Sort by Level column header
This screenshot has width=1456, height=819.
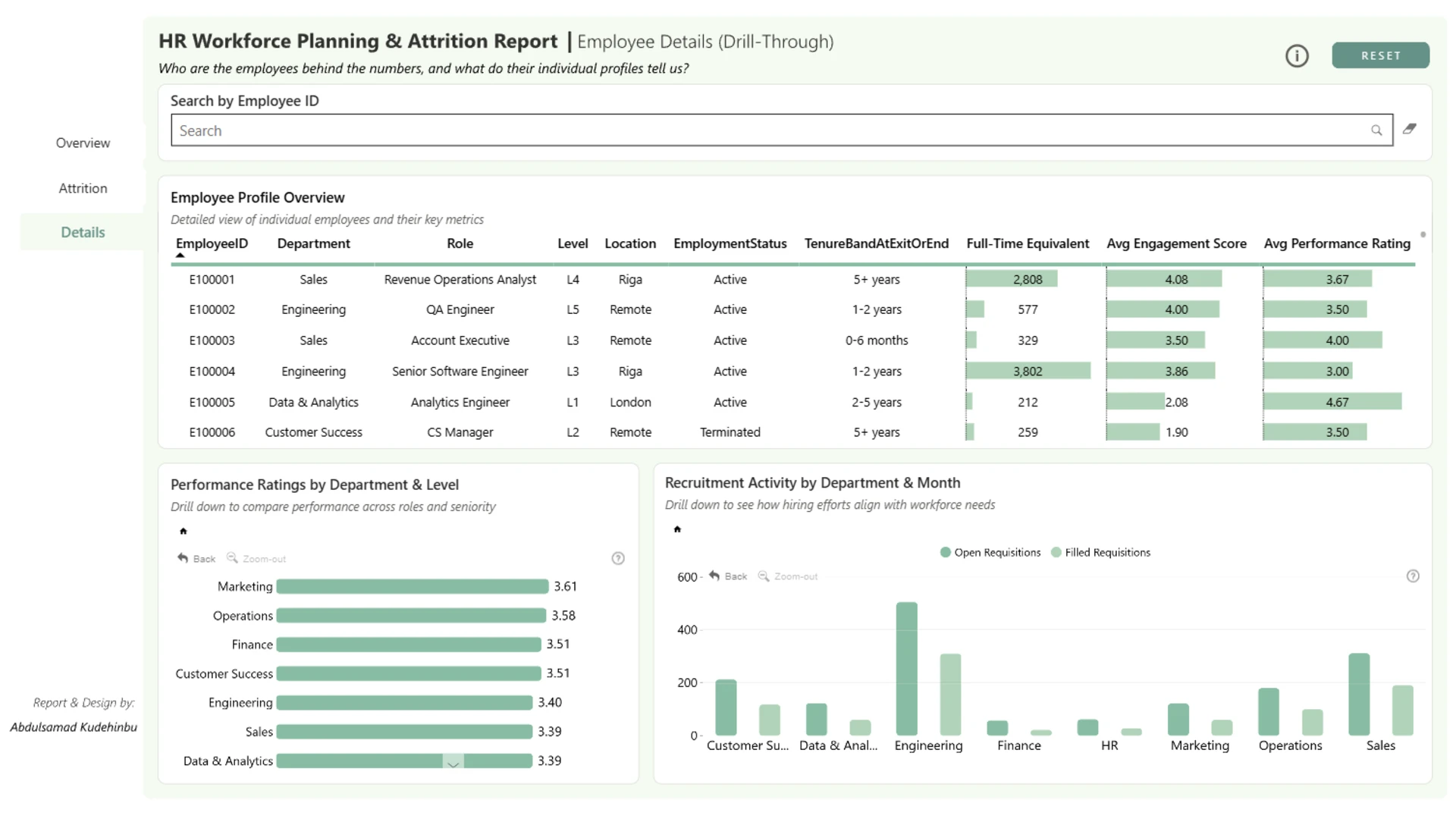tap(573, 243)
